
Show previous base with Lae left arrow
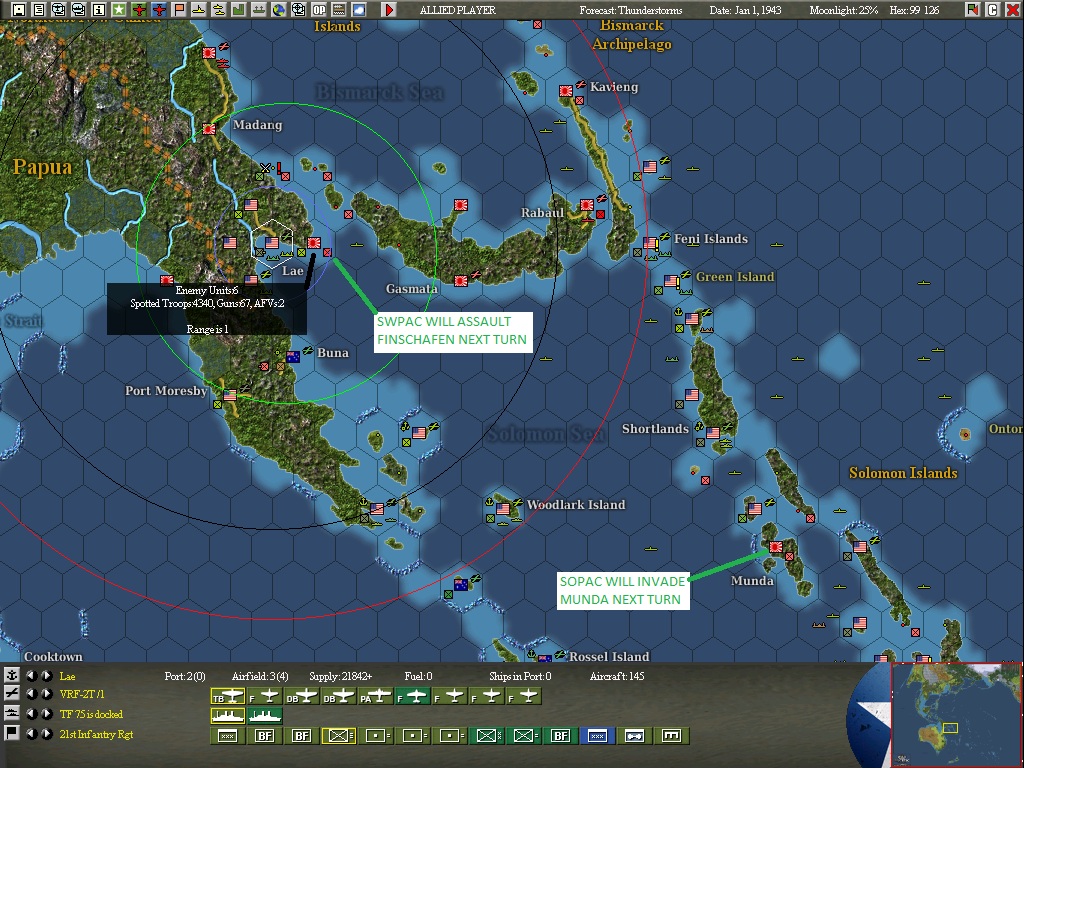(x=31, y=676)
